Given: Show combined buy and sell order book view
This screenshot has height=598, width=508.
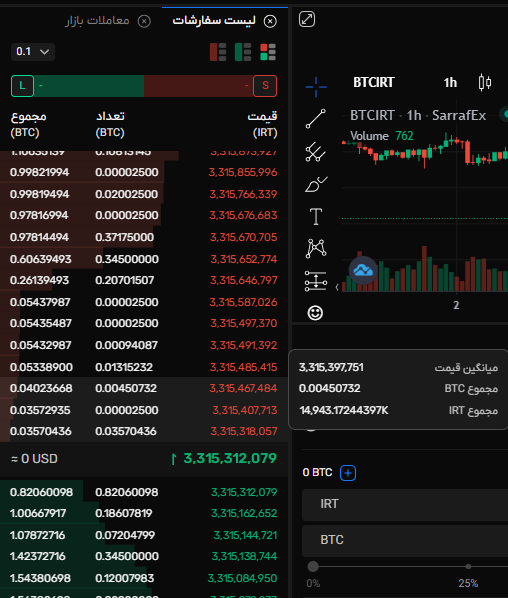Looking at the screenshot, I should (268, 52).
